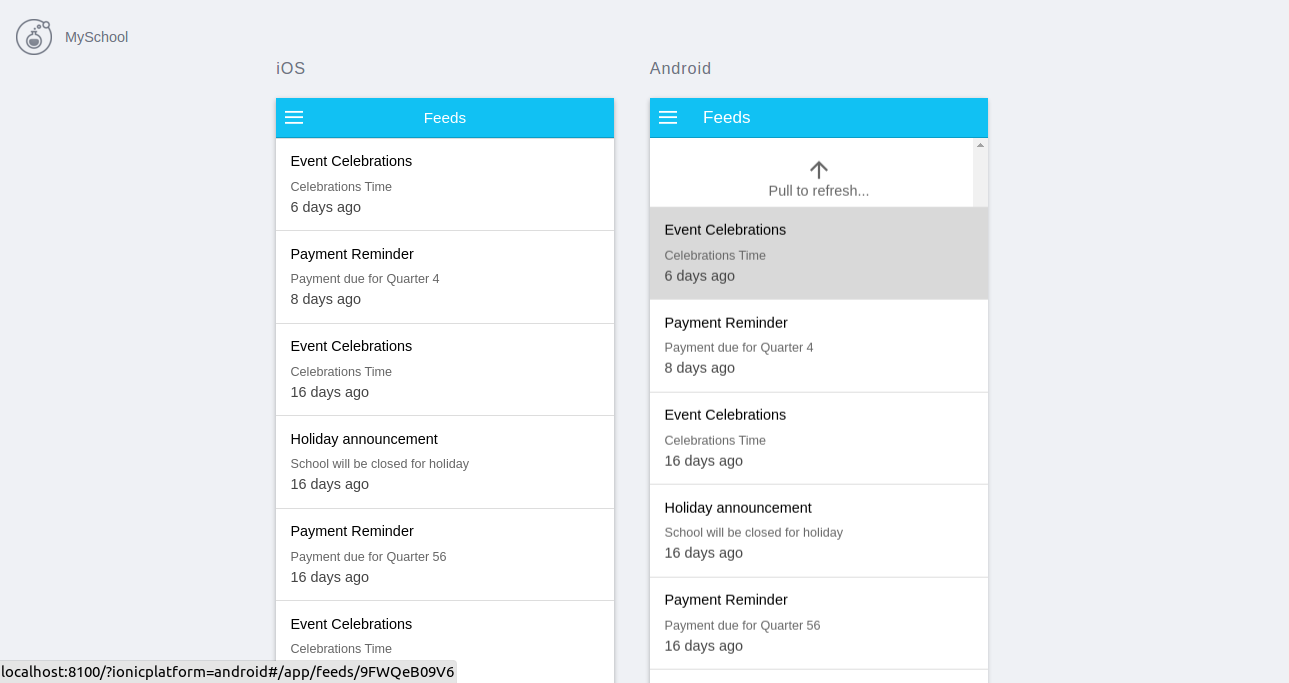The image size is (1289, 683).
Task: Click the Android platform heading
Action: tap(681, 69)
